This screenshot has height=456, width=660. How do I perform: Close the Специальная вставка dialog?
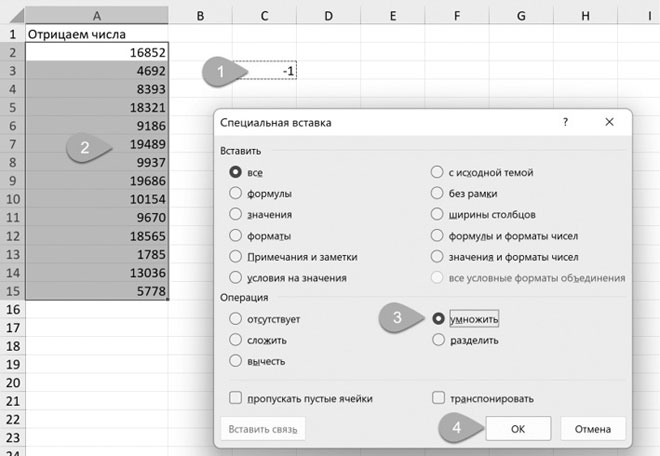tap(608, 122)
